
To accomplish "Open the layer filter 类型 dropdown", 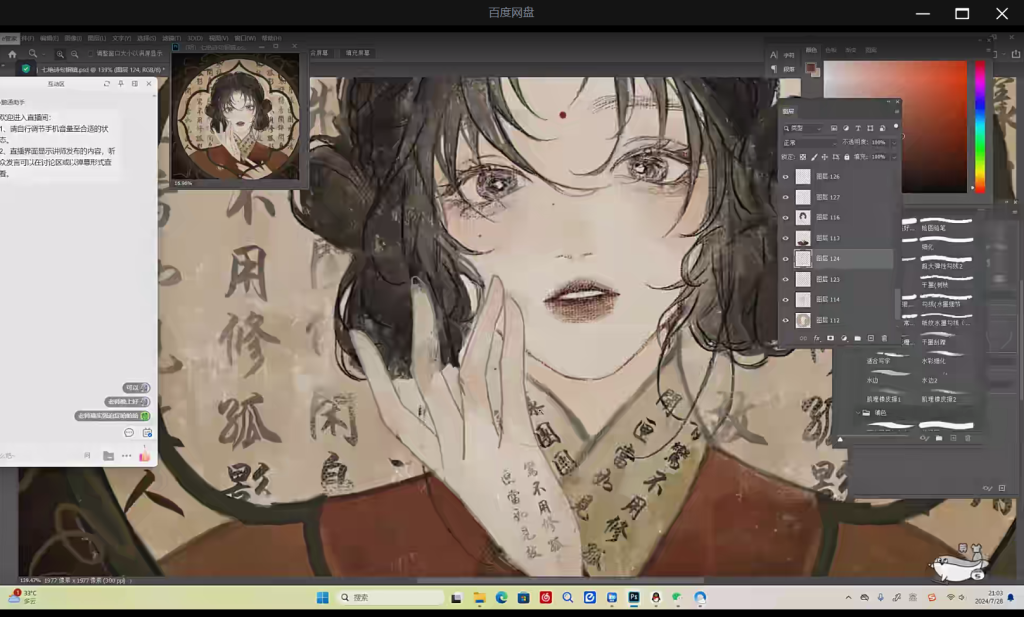I will pyautogui.click(x=803, y=128).
